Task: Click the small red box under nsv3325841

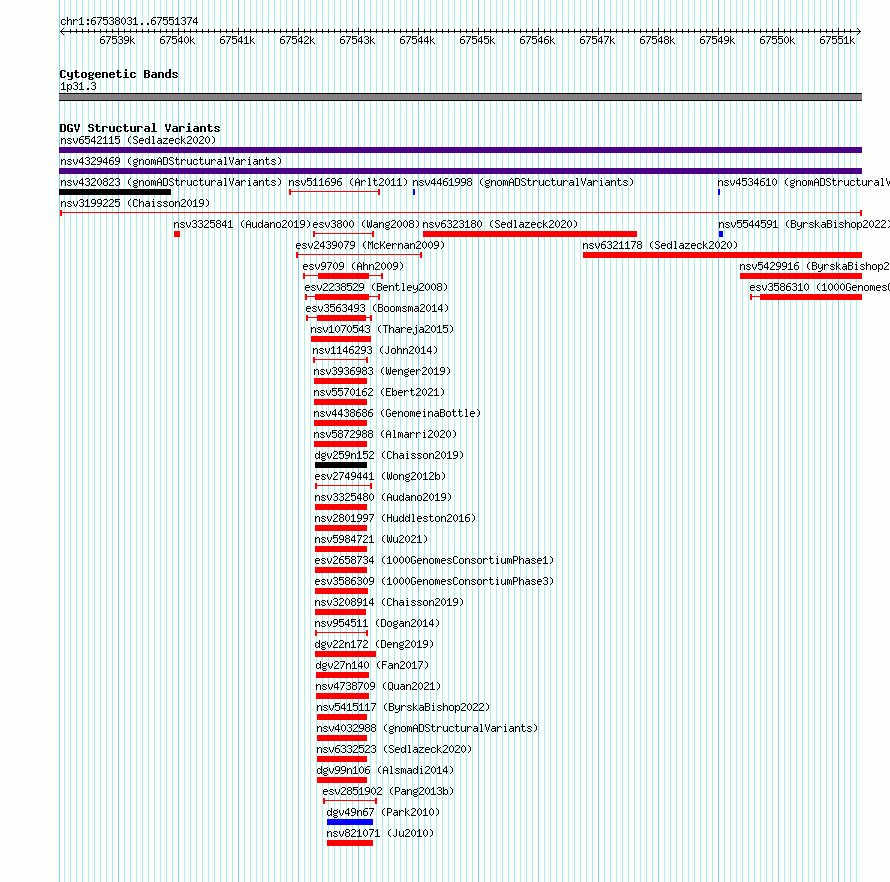Action: [x=177, y=234]
